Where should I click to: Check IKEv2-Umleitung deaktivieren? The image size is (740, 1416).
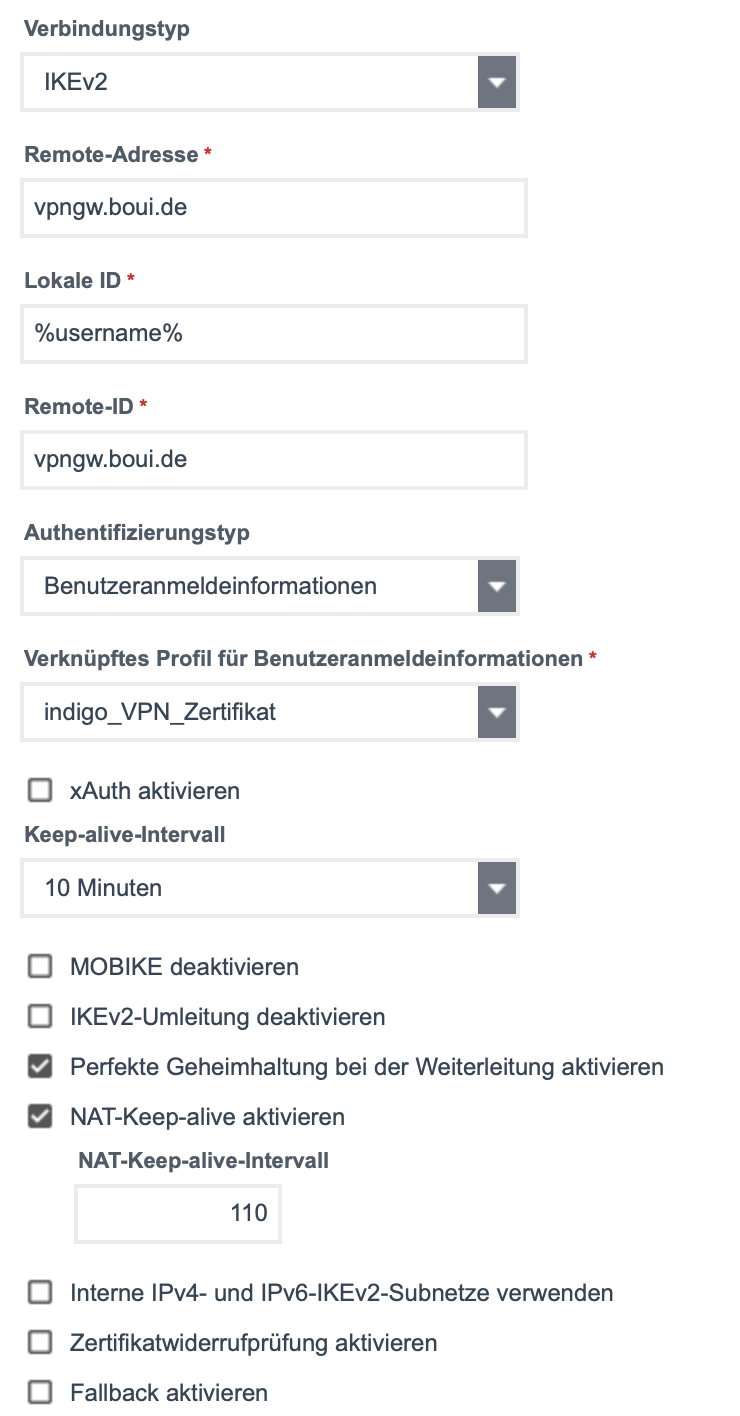coord(40,1017)
